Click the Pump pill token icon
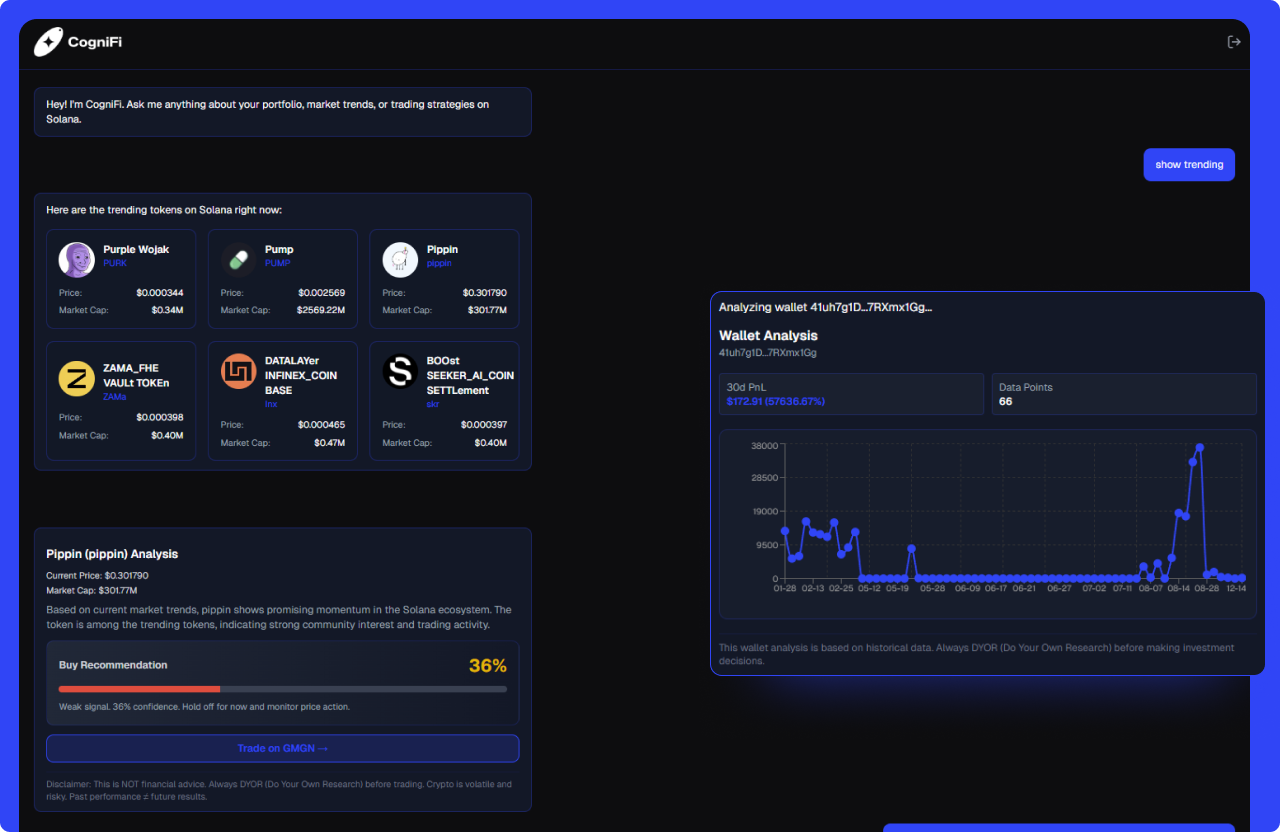Viewport: 1280px width, 832px height. pyautogui.click(x=239, y=260)
